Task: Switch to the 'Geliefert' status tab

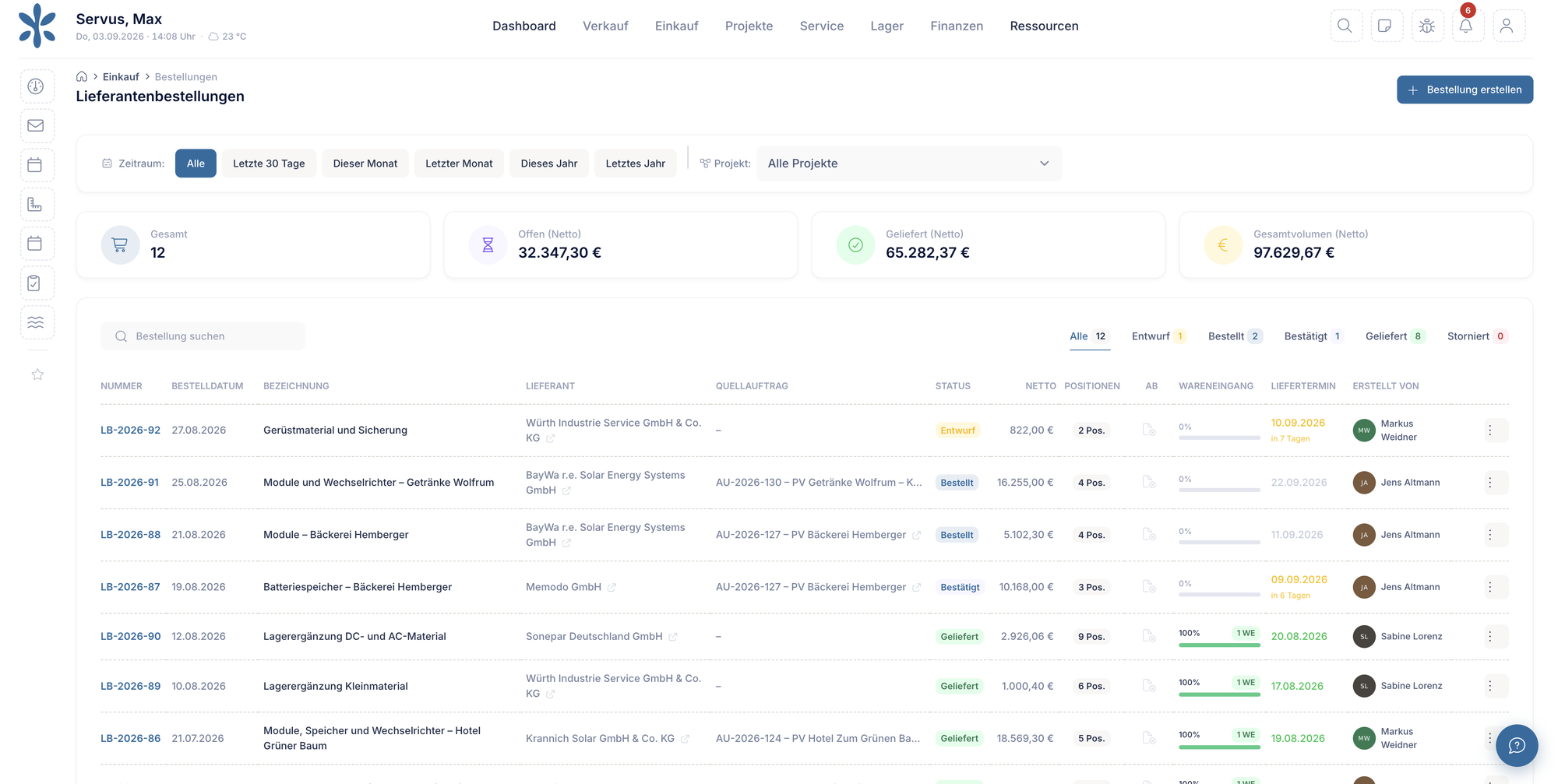Action: pos(1395,336)
